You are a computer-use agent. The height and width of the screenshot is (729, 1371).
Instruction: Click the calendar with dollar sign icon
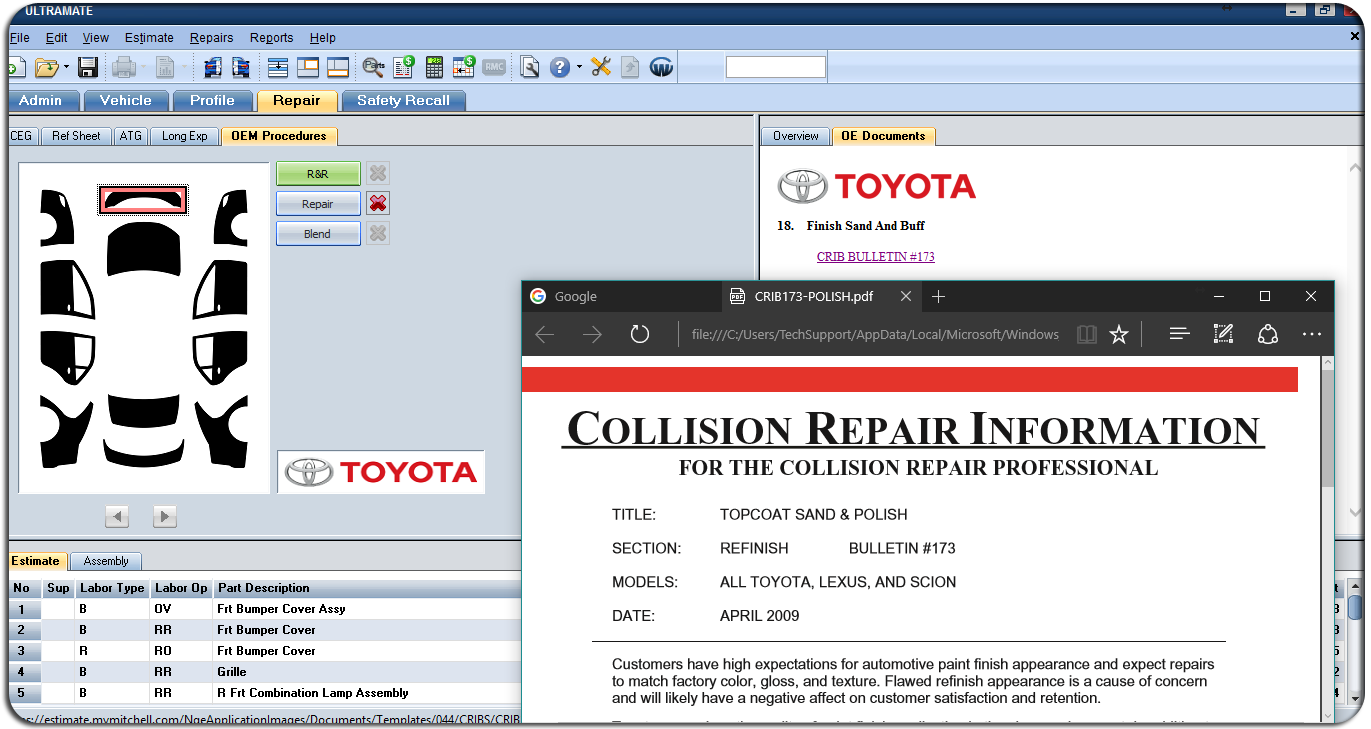coord(464,68)
